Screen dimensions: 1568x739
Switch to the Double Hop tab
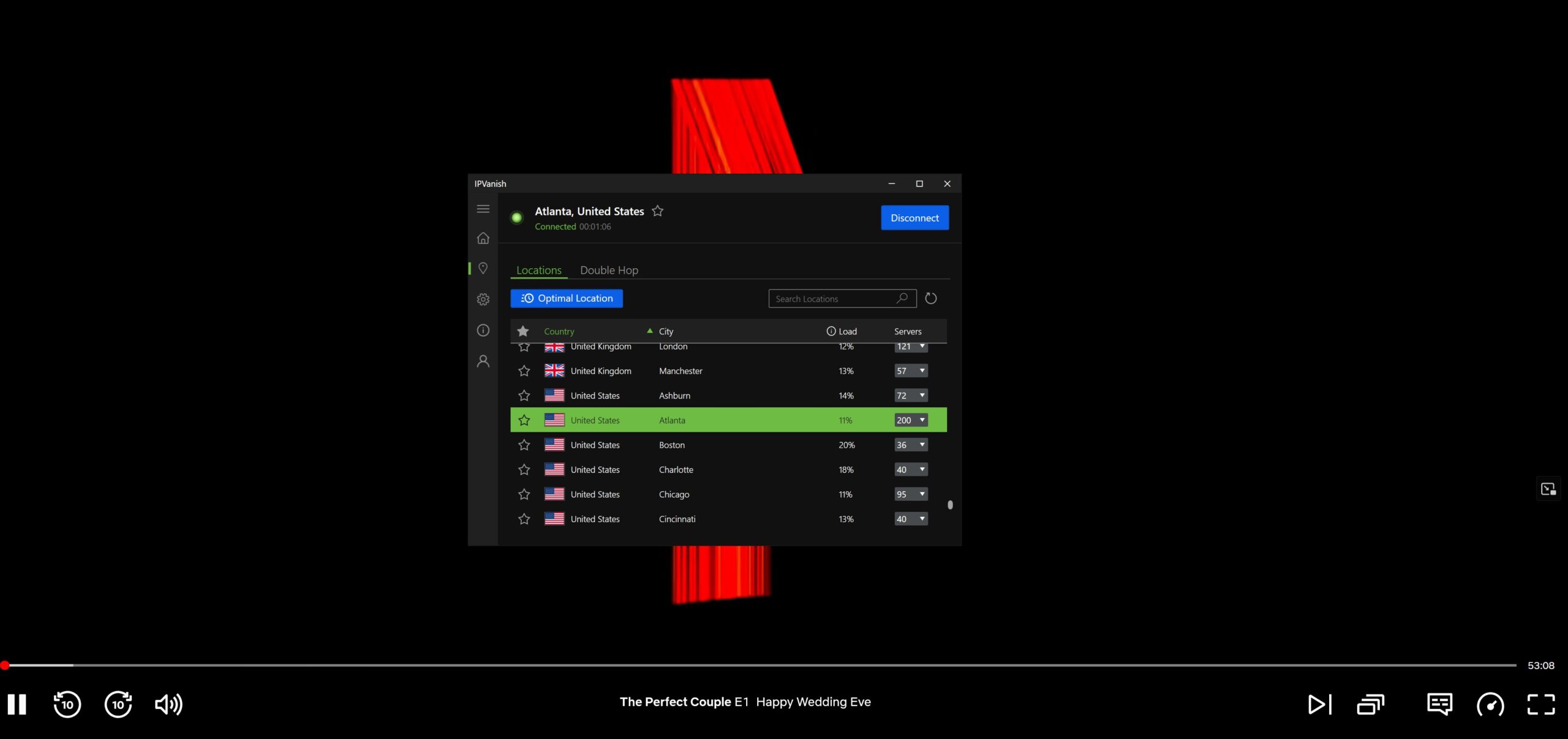point(609,270)
